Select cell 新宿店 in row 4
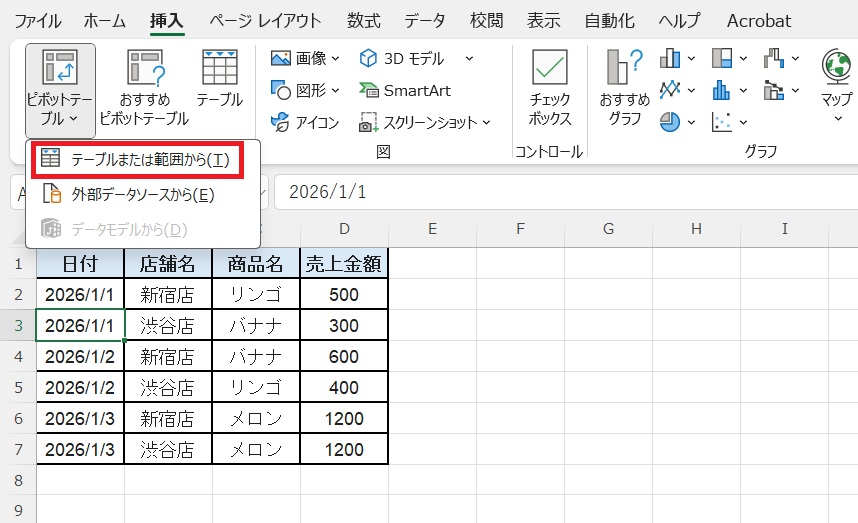Screen dimensions: 858x523 pos(167,357)
